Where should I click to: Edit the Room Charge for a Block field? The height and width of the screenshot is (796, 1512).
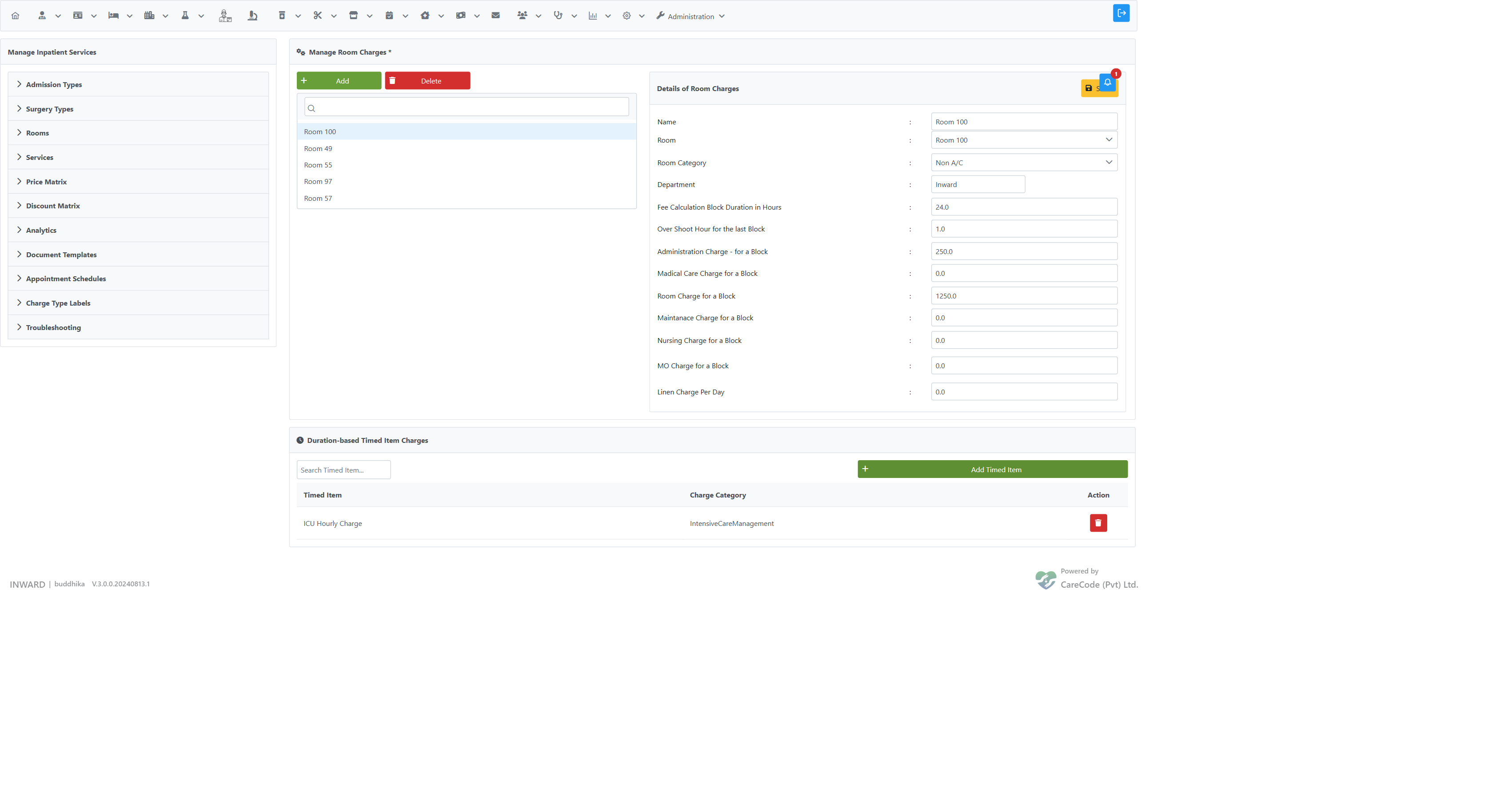(1024, 296)
